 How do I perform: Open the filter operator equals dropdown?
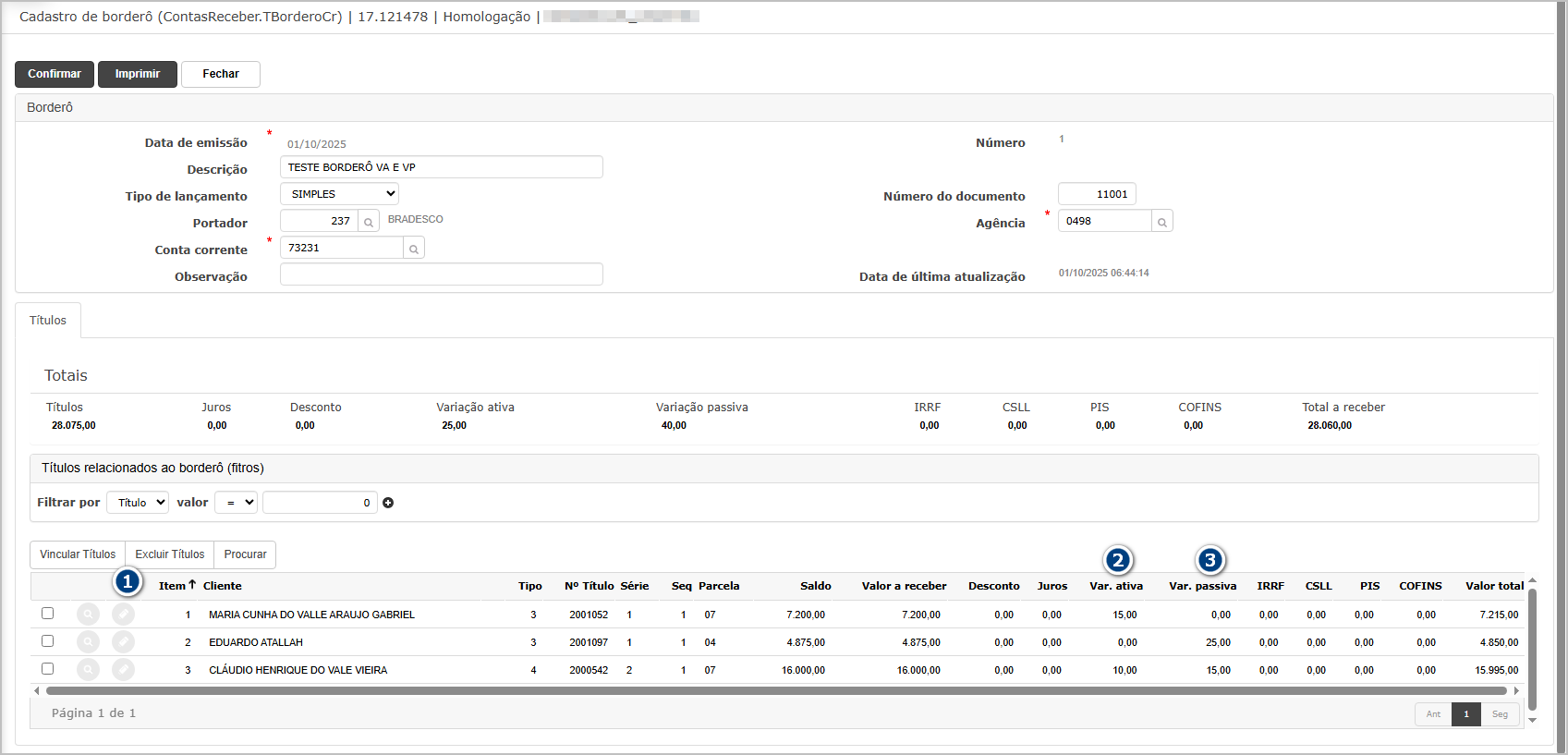(x=236, y=503)
